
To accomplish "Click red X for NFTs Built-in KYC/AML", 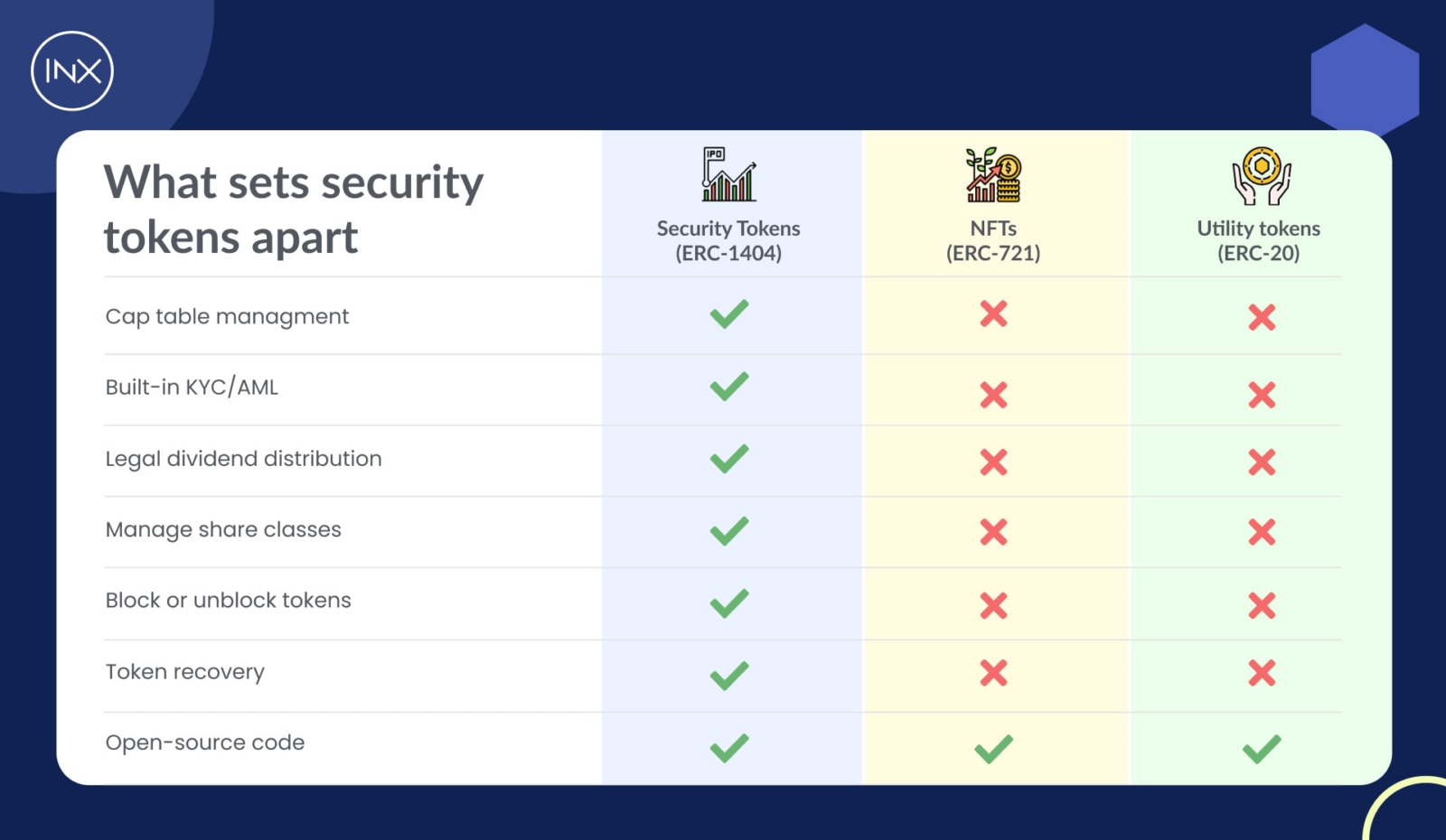I will click(993, 395).
